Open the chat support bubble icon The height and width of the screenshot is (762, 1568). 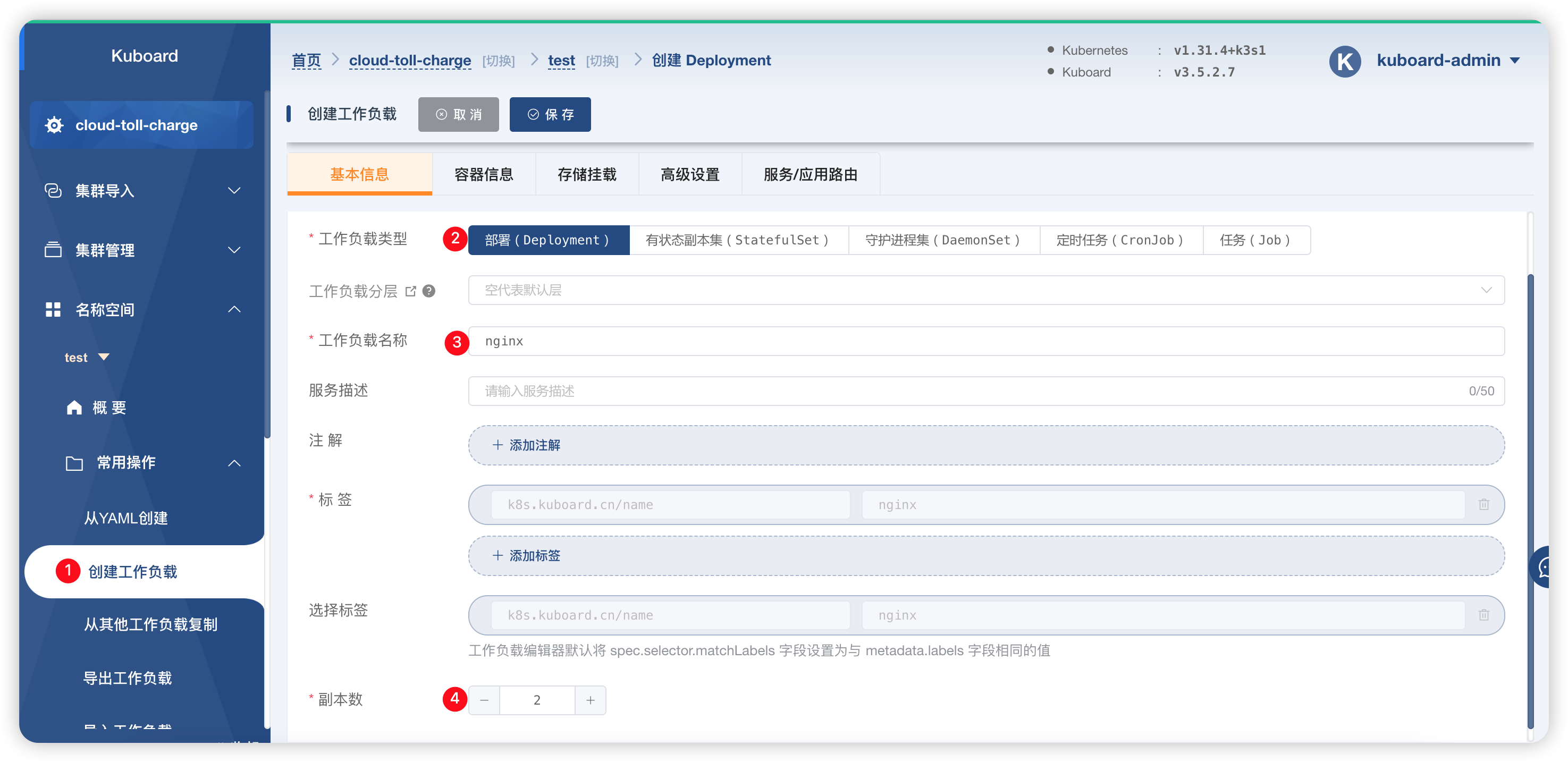[1542, 566]
